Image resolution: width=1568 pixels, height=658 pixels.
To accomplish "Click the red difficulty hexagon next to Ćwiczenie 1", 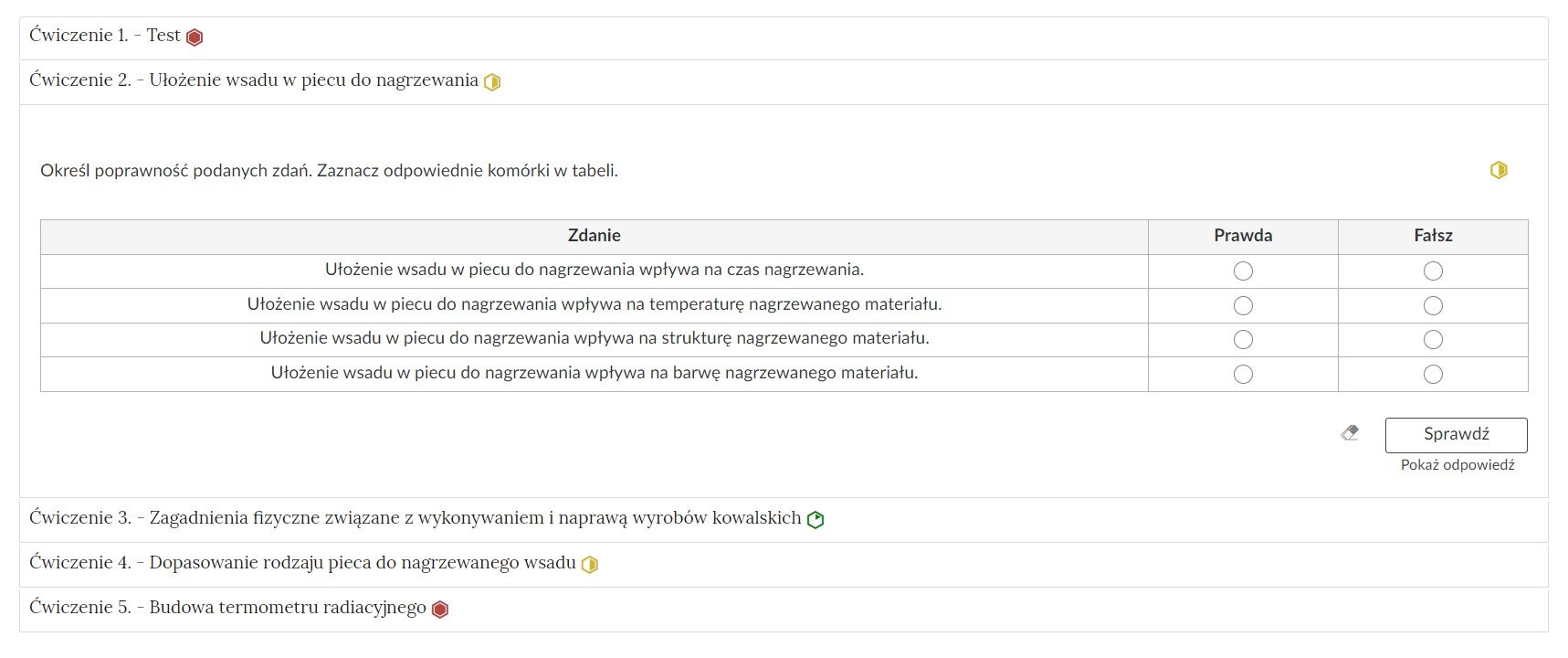I will coord(194,37).
